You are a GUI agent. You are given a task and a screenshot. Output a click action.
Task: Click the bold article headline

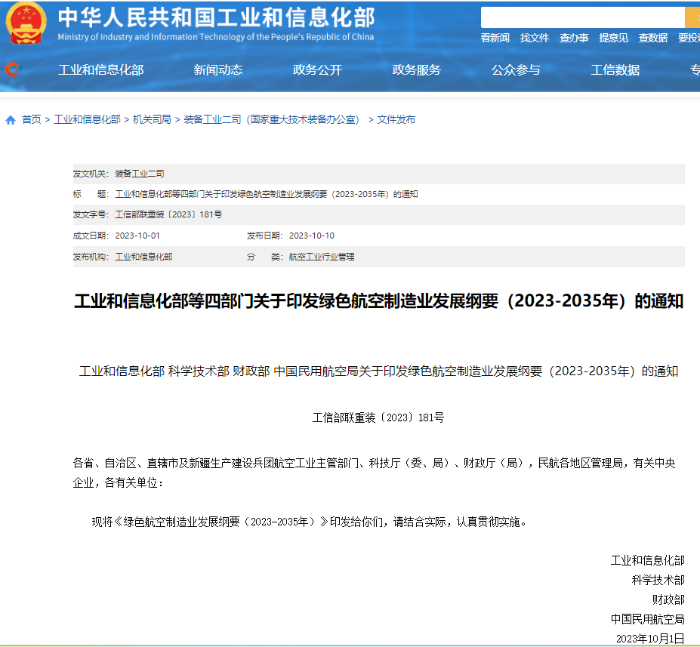coord(379,301)
